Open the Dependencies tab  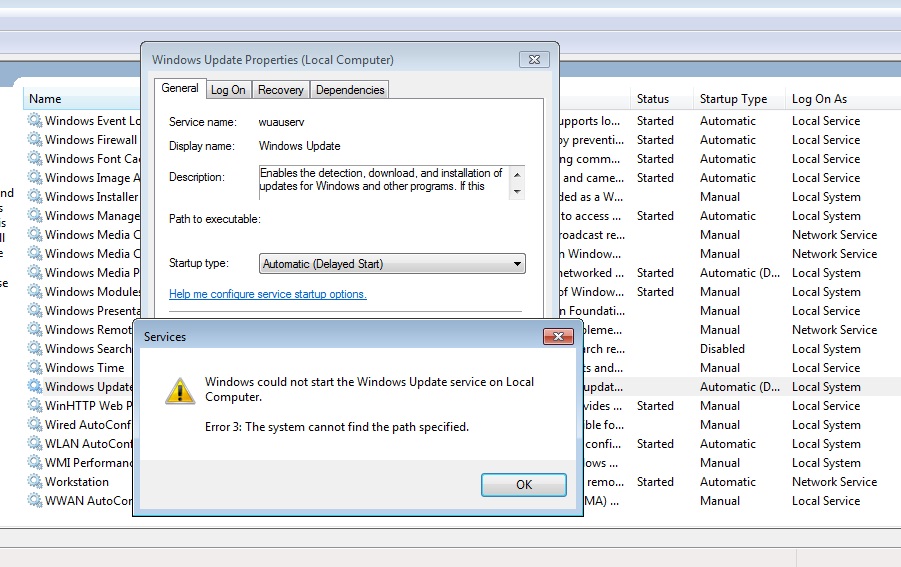click(350, 90)
